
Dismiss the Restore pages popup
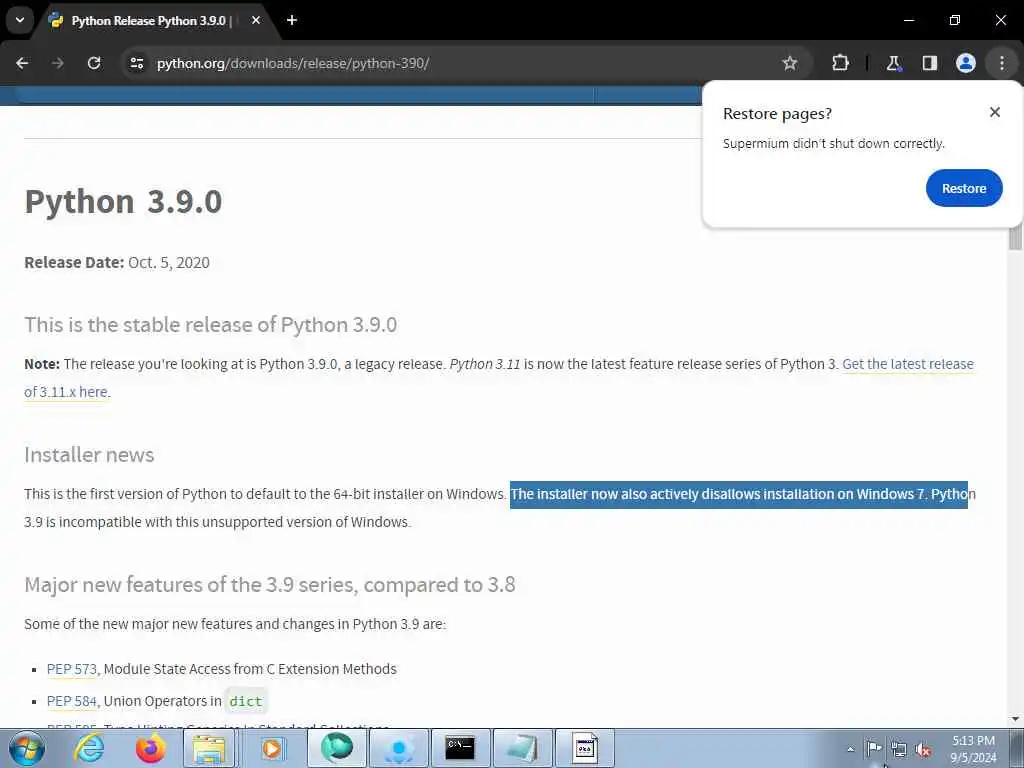[995, 112]
